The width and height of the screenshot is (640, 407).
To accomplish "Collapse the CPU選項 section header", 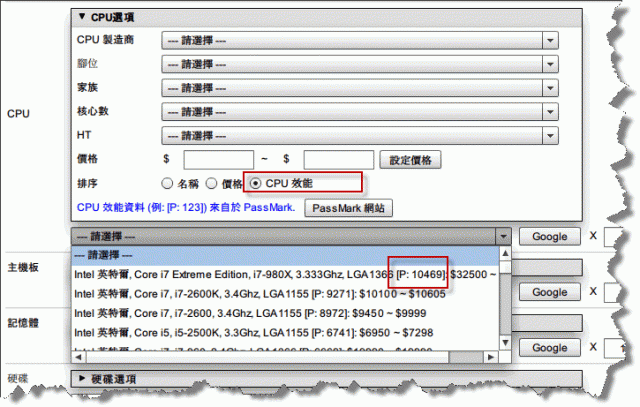I will [327, 18].
